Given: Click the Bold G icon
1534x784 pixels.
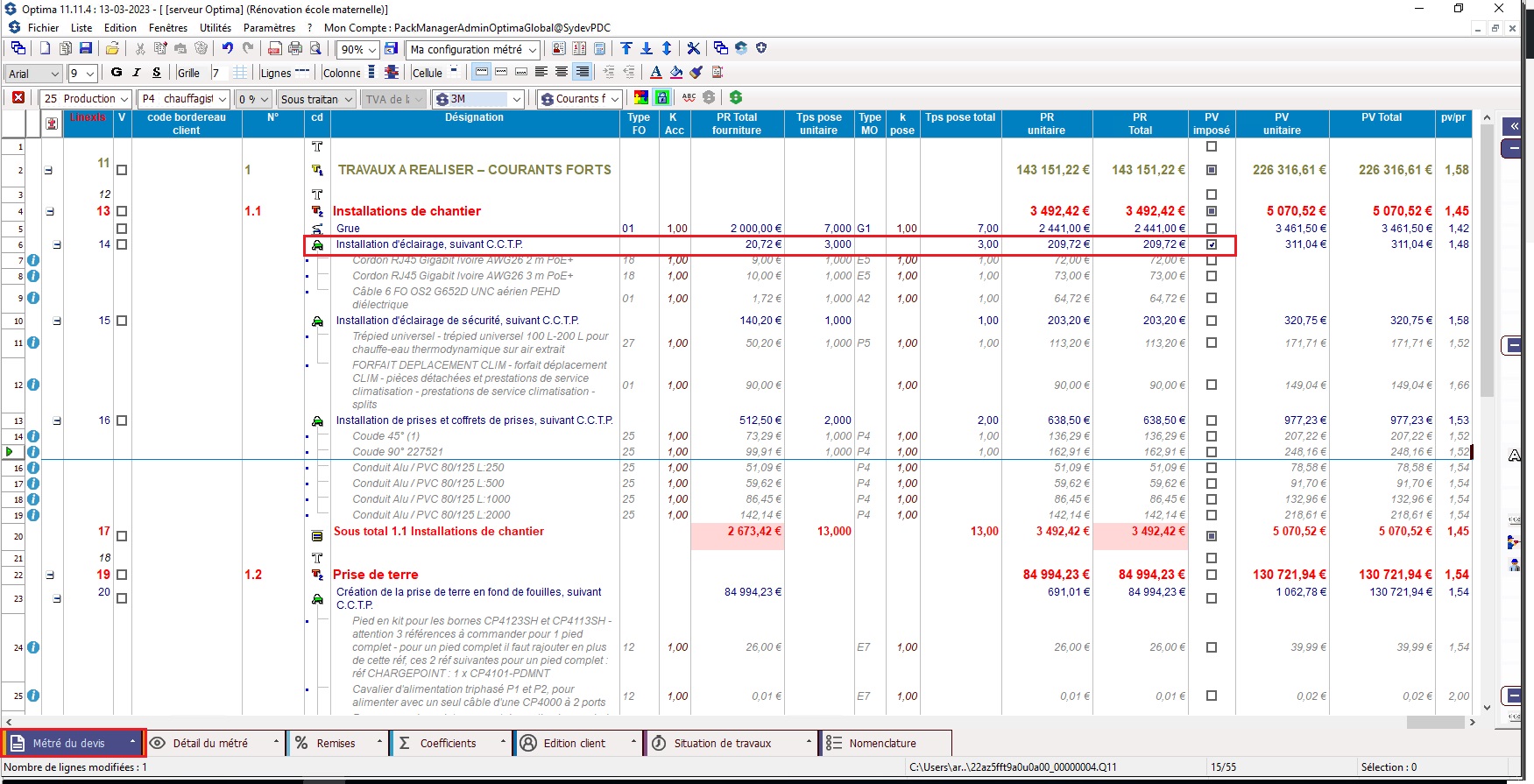Looking at the screenshot, I should pos(117,73).
